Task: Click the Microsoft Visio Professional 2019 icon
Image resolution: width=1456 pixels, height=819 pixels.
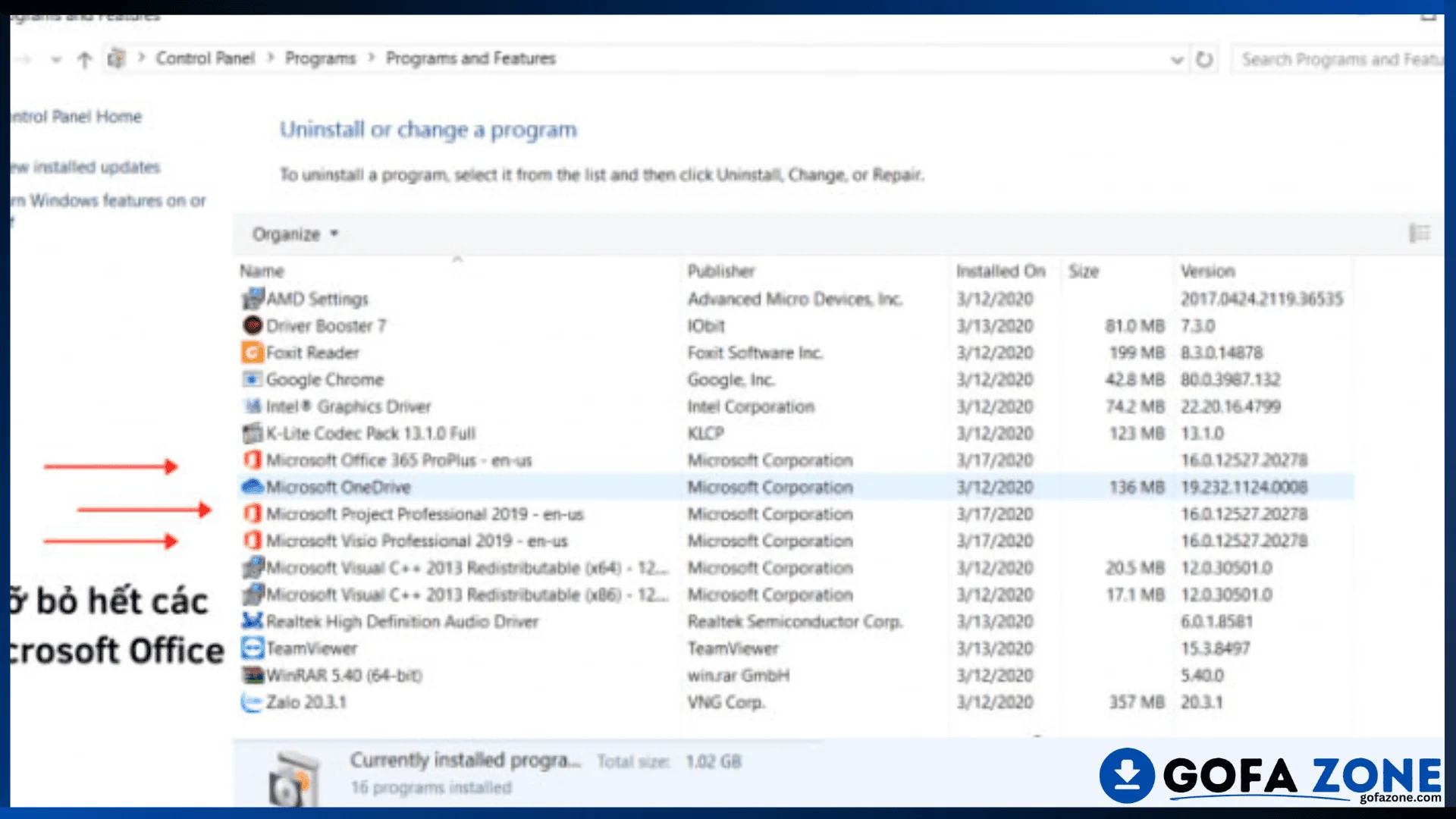Action: pos(253,541)
